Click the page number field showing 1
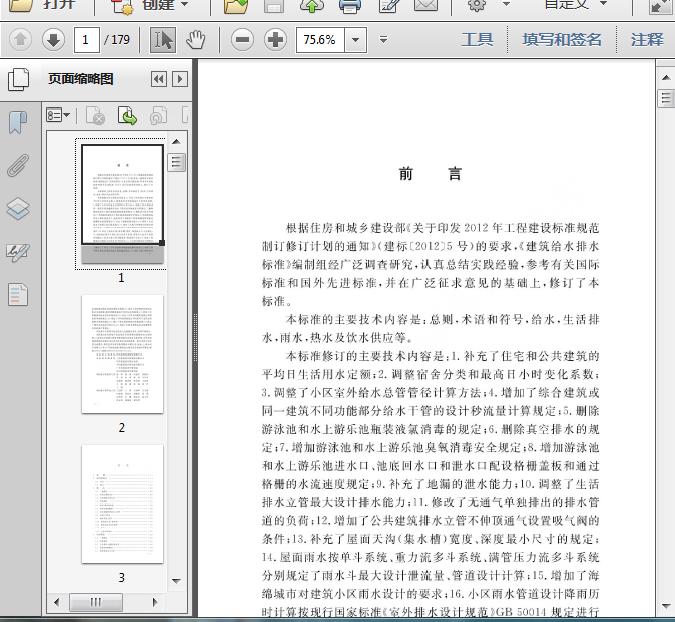The height and width of the screenshot is (622, 675). pyautogui.click(x=87, y=40)
